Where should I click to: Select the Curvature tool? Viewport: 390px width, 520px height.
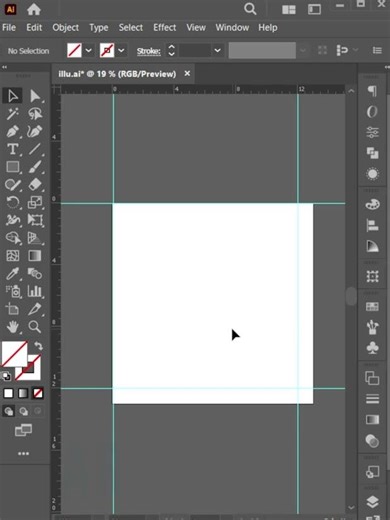(x=35, y=131)
